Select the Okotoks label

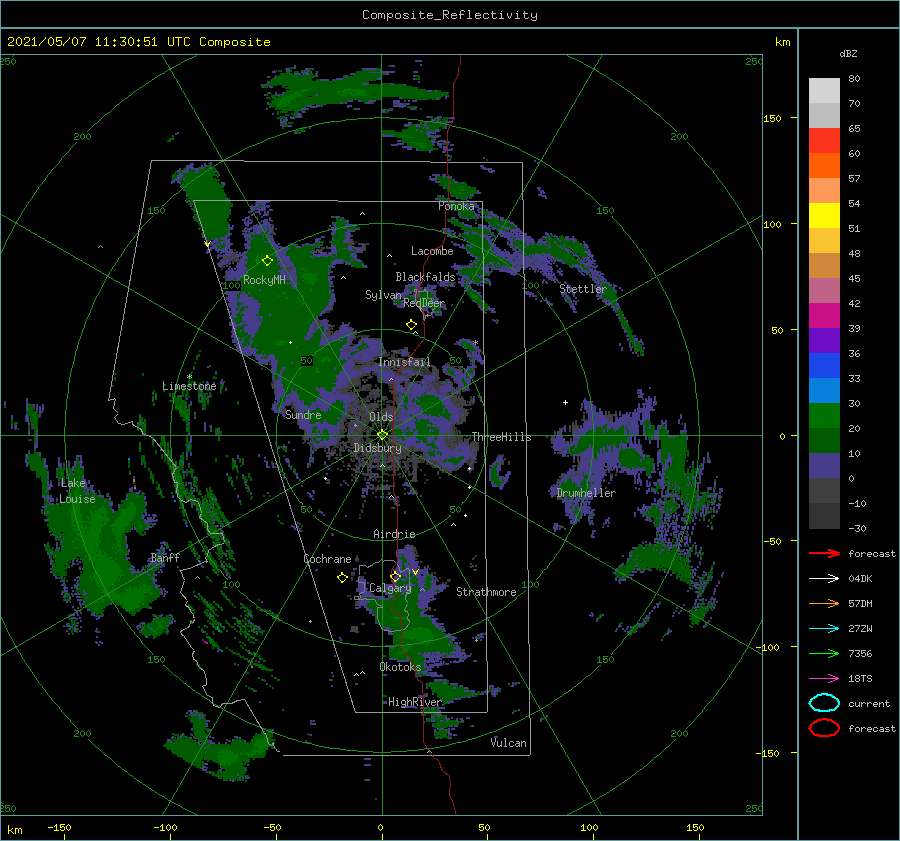click(400, 666)
